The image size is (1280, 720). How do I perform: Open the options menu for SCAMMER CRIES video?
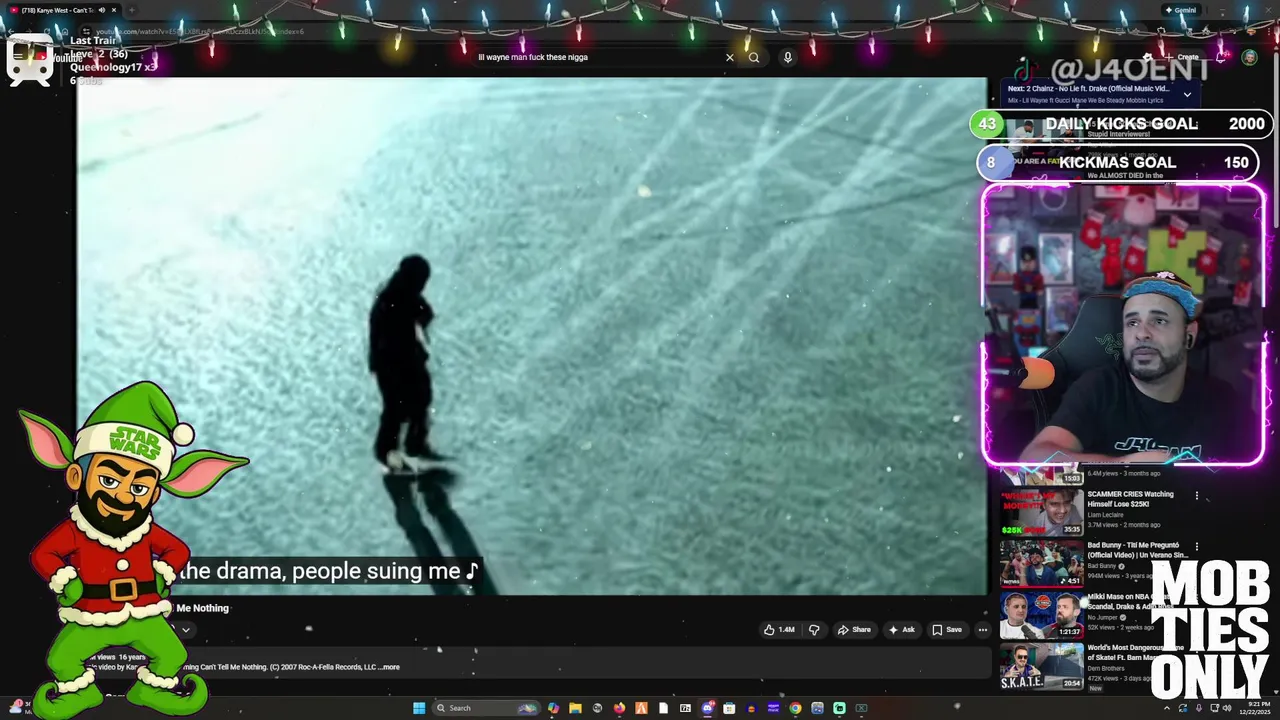(x=1196, y=495)
